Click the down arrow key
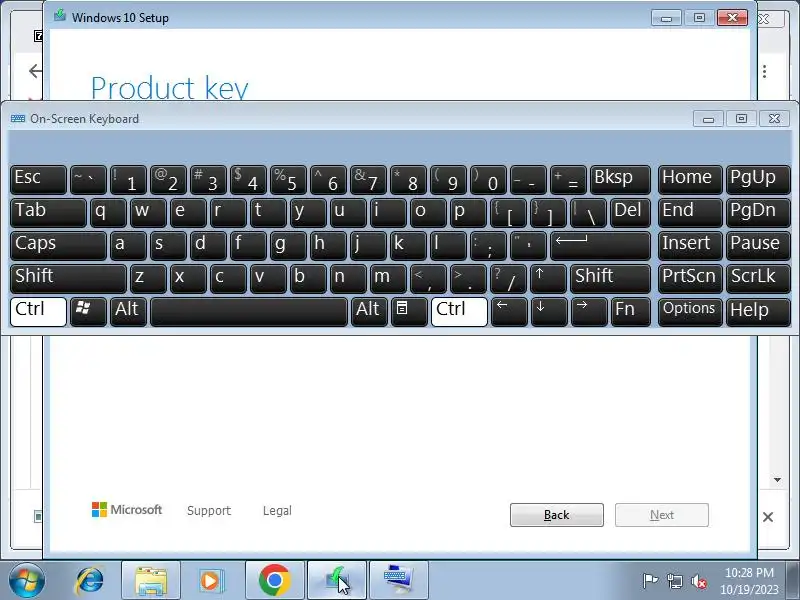Image resolution: width=800 pixels, height=600 pixels. (x=548, y=312)
